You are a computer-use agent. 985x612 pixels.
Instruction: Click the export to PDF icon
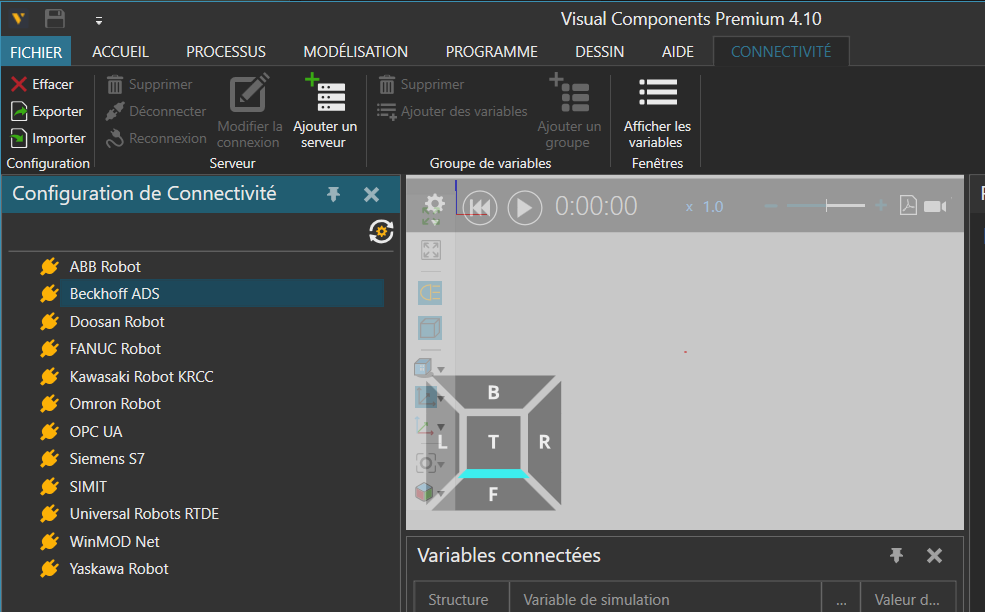(x=908, y=206)
